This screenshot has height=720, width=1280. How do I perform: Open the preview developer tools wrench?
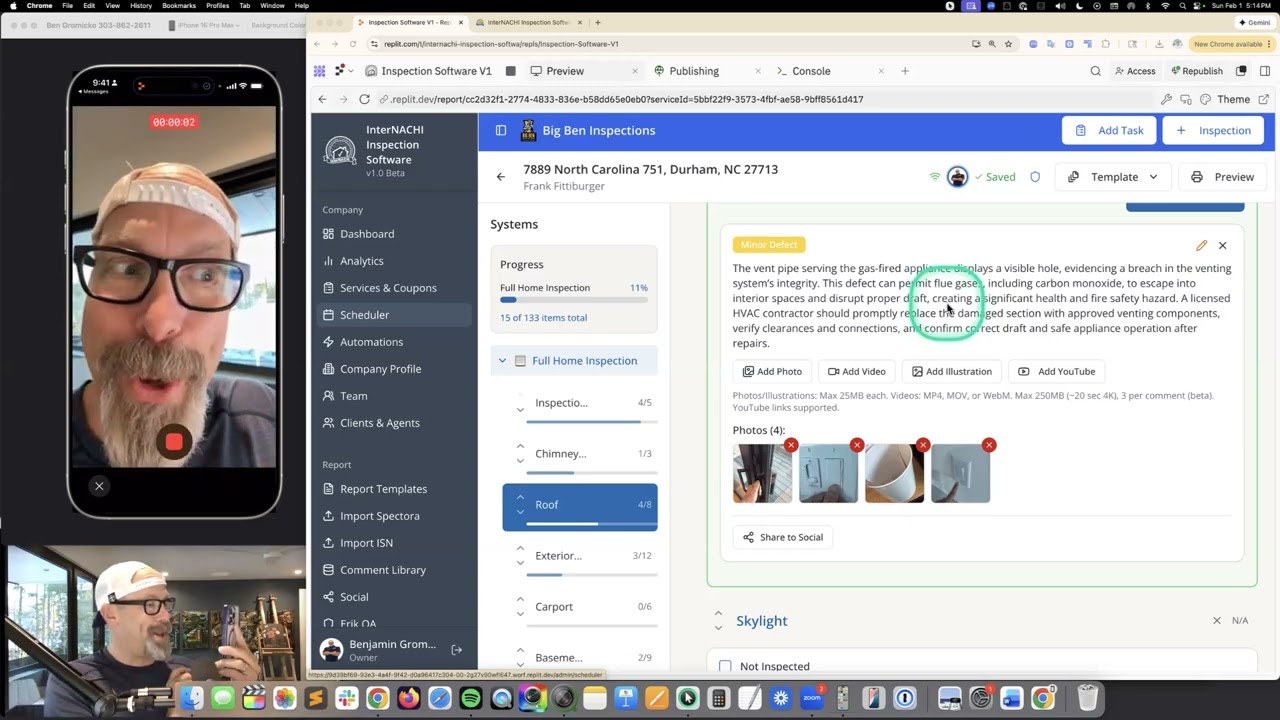(x=1166, y=99)
